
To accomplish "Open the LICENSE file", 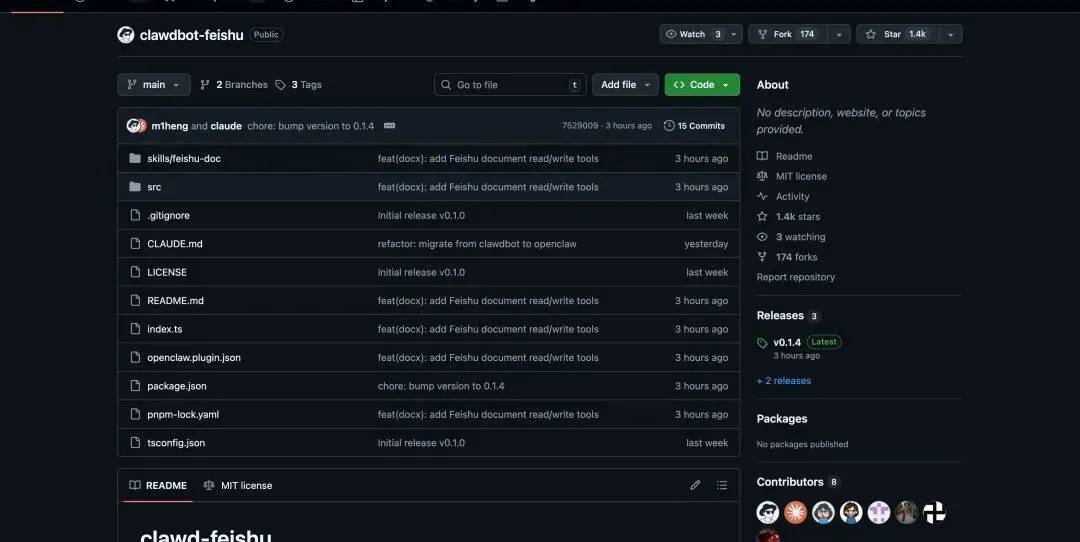I will 167,272.
